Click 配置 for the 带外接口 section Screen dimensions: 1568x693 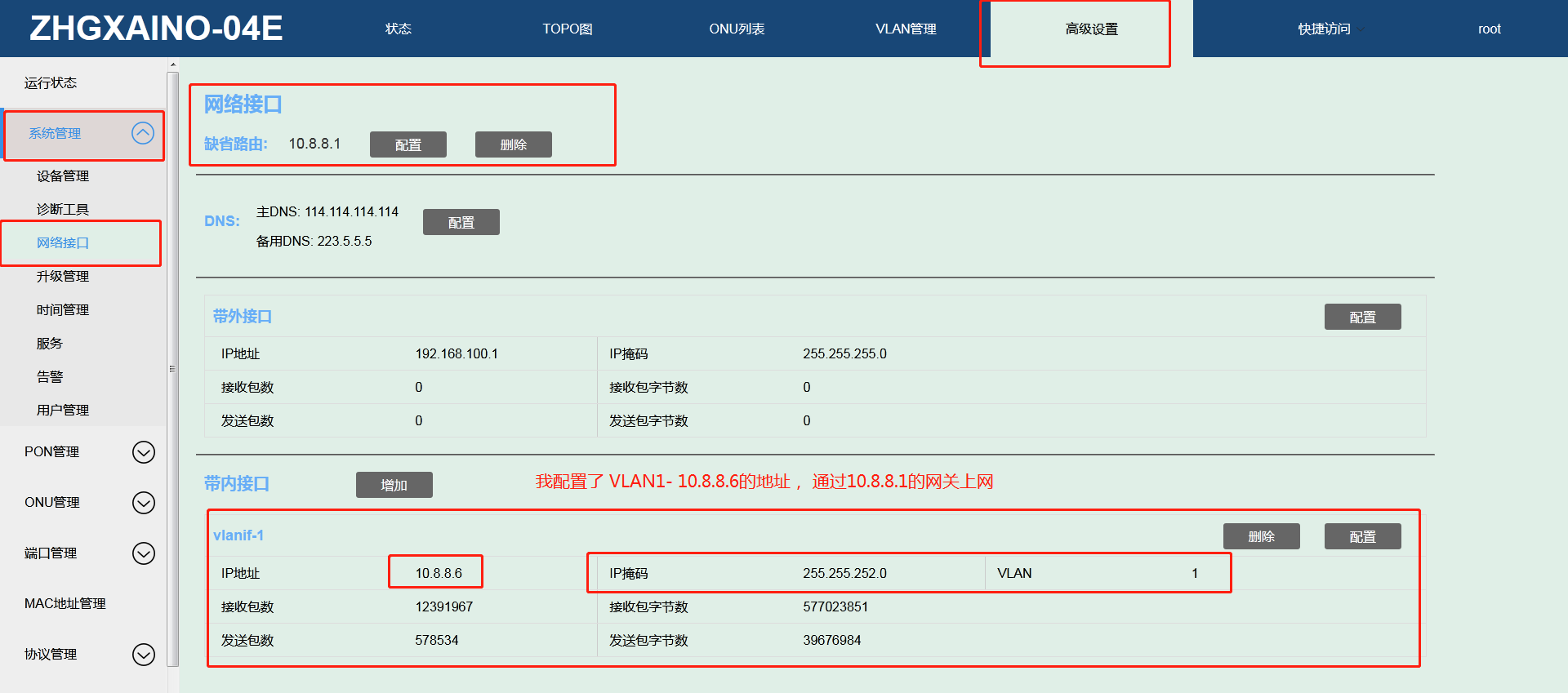click(x=1361, y=317)
